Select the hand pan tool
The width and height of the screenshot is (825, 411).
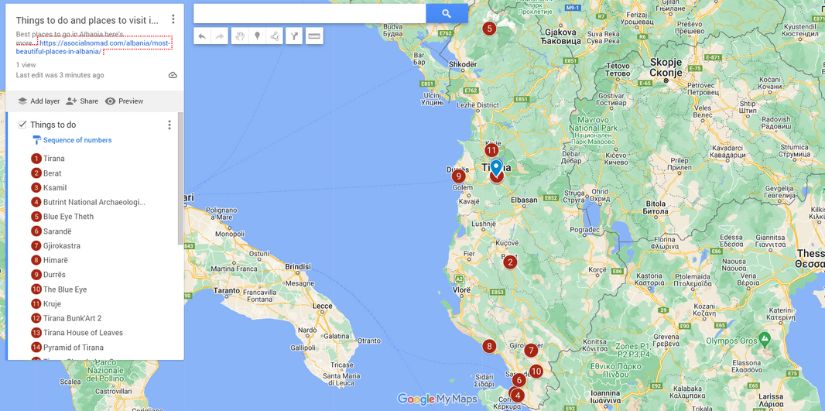point(239,36)
